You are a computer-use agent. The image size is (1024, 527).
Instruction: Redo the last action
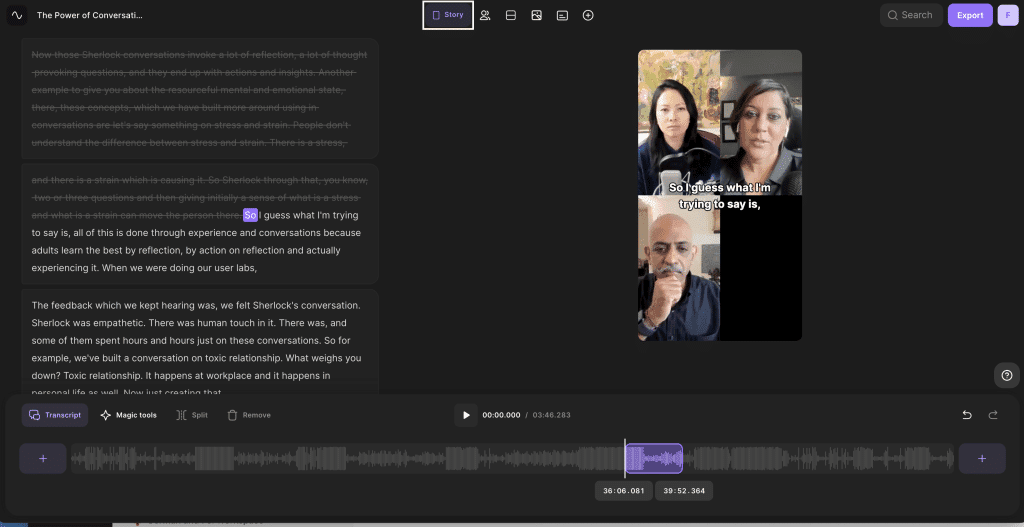pyautogui.click(x=993, y=415)
